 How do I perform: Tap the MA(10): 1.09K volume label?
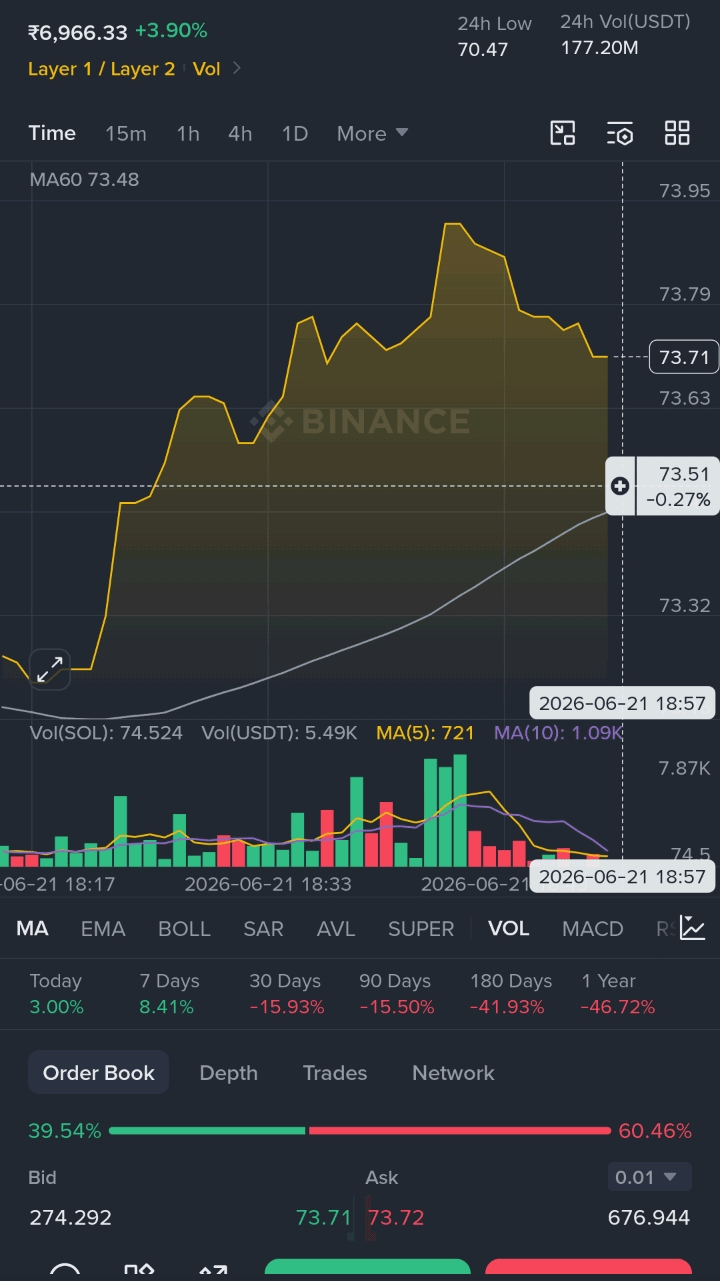558,733
